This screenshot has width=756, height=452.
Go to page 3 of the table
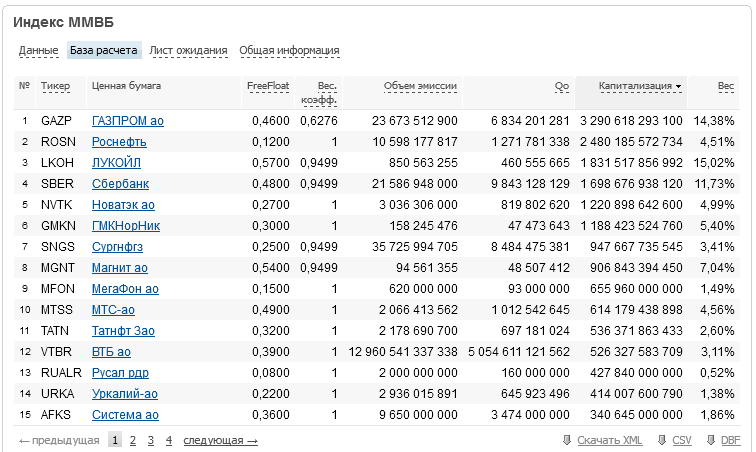pyautogui.click(x=151, y=440)
